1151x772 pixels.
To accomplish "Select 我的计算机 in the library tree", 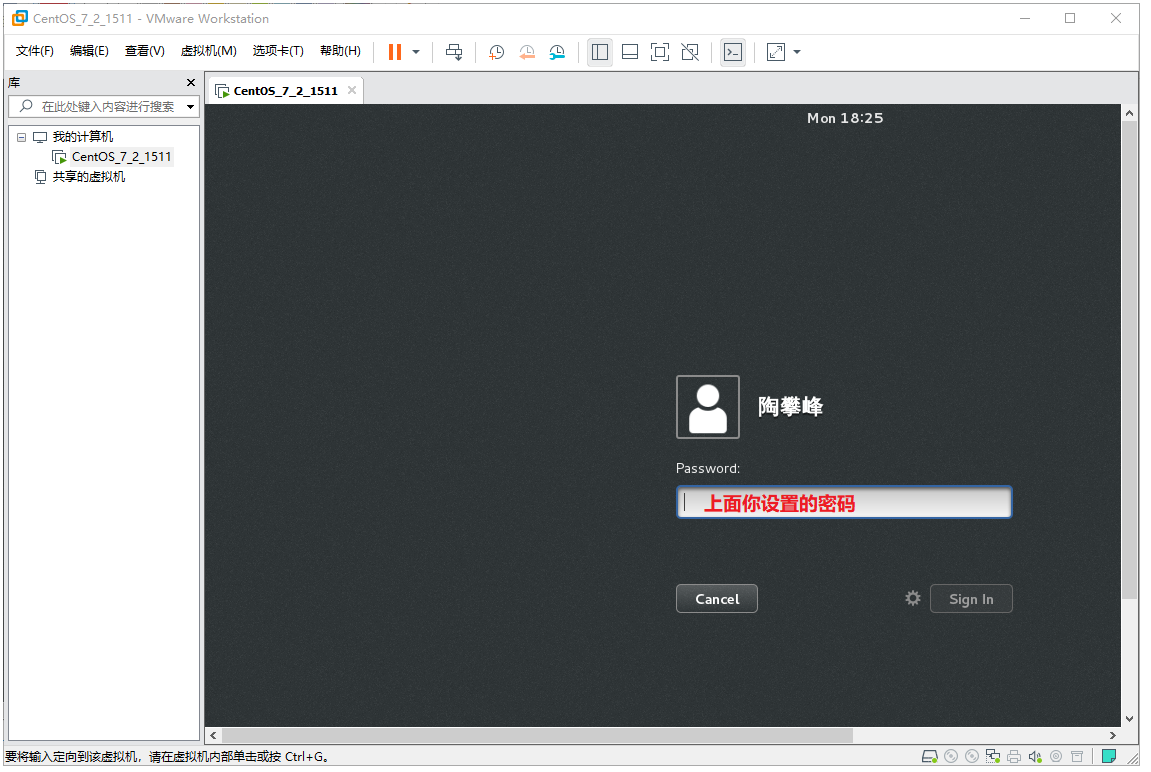I will click(x=82, y=137).
